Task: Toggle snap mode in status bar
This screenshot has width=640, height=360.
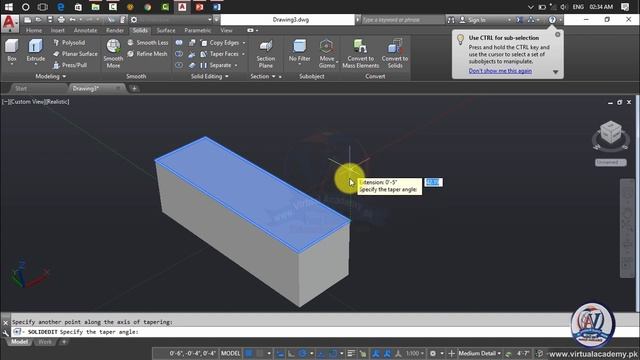Action: pyautogui.click(x=260, y=353)
